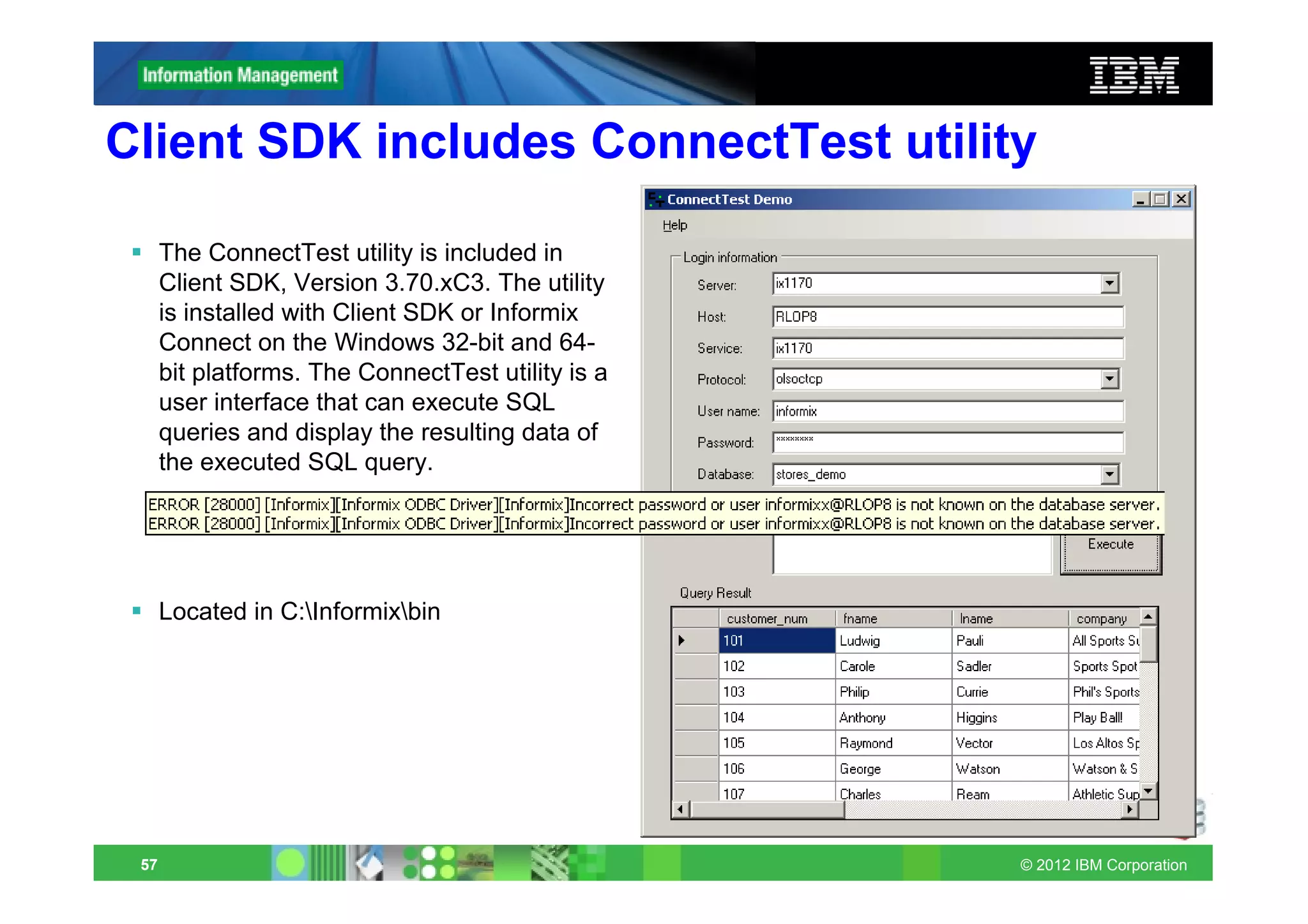Click the grid's vertical scroll down arrow

pyautogui.click(x=1148, y=791)
